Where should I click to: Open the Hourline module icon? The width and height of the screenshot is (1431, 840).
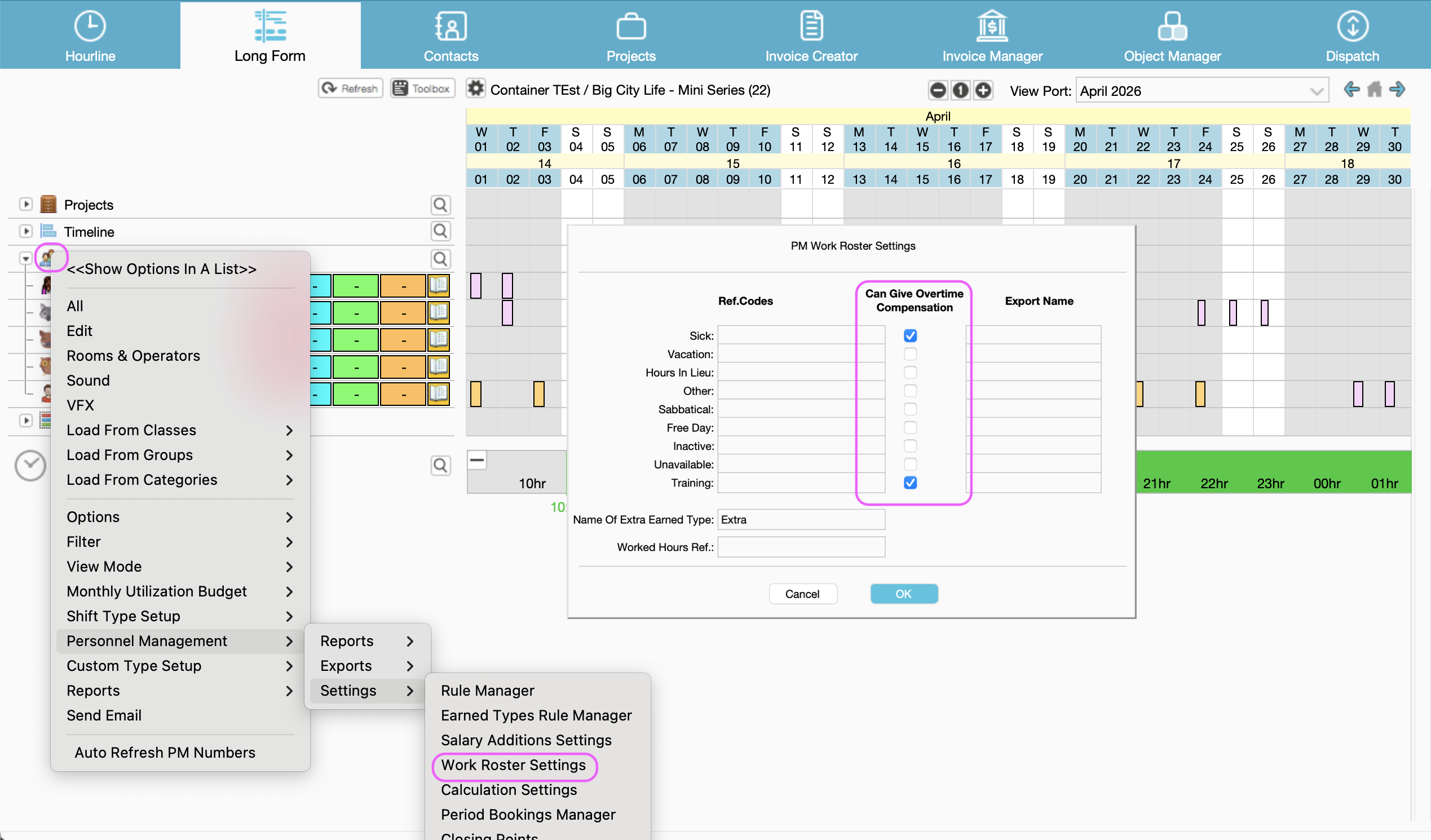point(90,26)
